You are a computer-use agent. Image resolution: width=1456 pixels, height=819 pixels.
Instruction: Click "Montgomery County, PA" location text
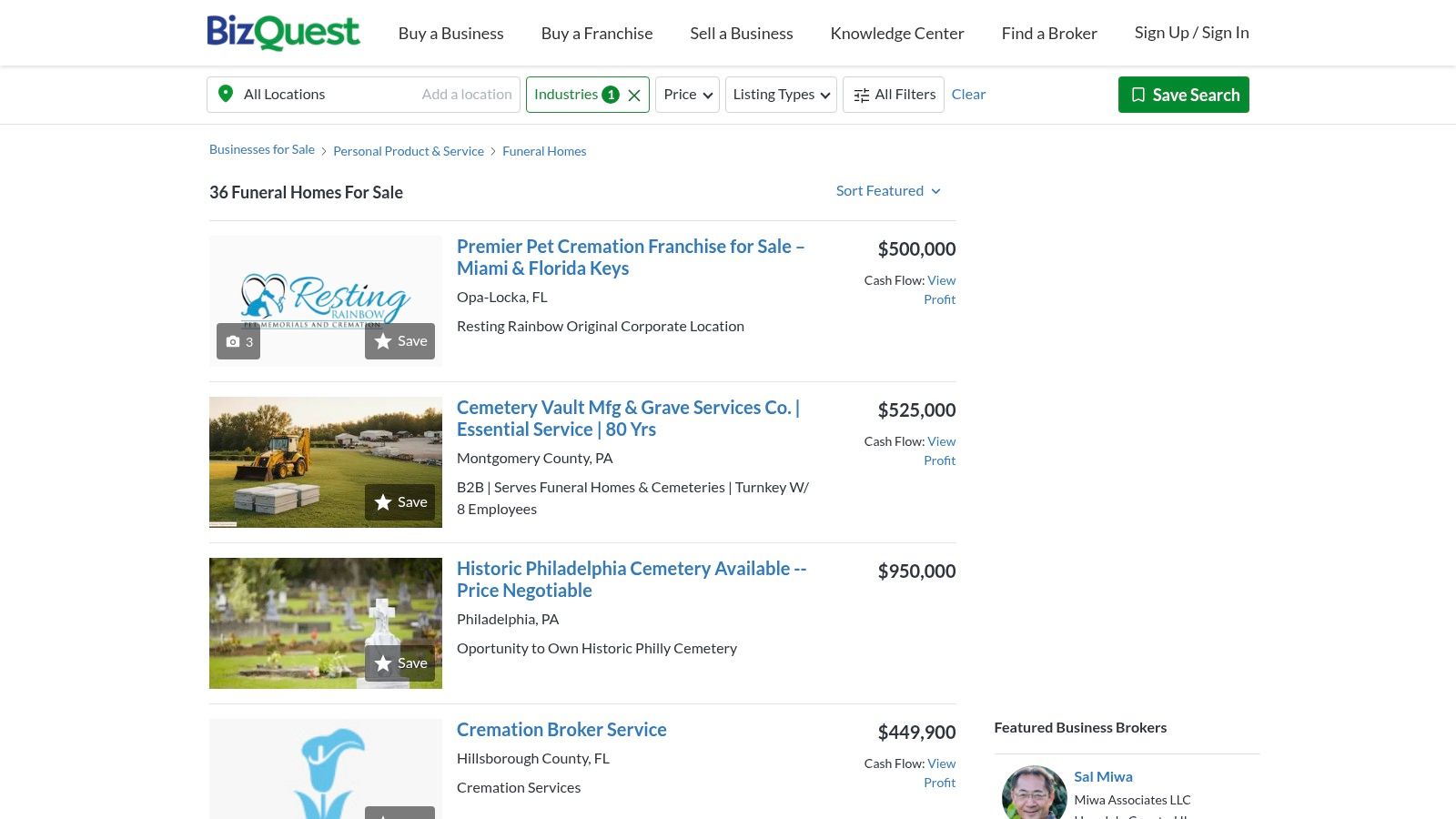(535, 458)
